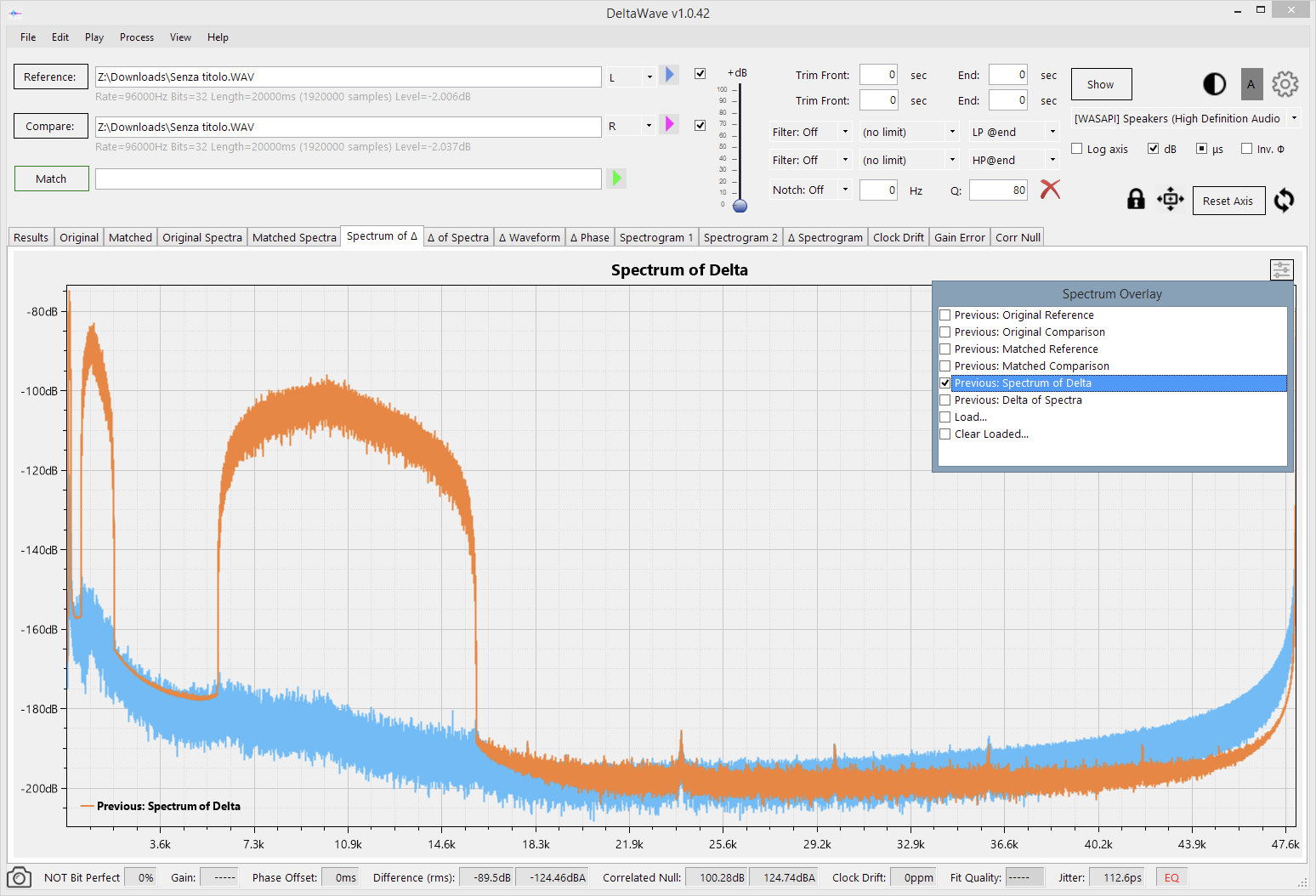Open the Compare channel R dropdown

tap(630, 126)
